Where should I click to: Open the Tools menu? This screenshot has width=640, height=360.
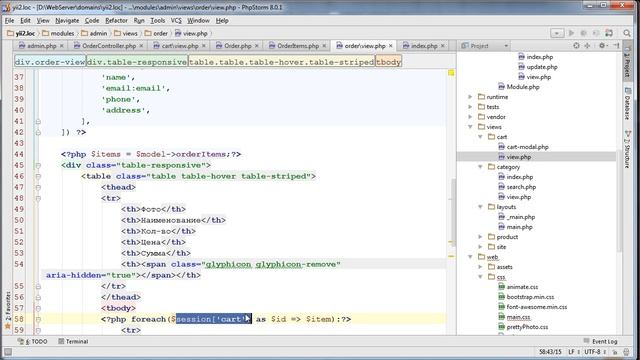(x=158, y=20)
